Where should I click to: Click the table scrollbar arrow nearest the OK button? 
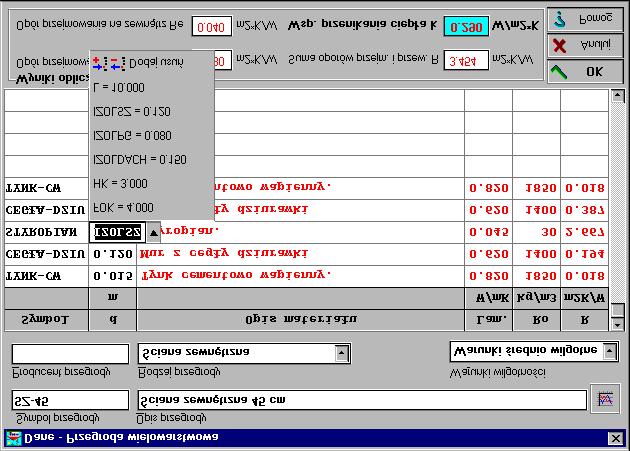618,96
